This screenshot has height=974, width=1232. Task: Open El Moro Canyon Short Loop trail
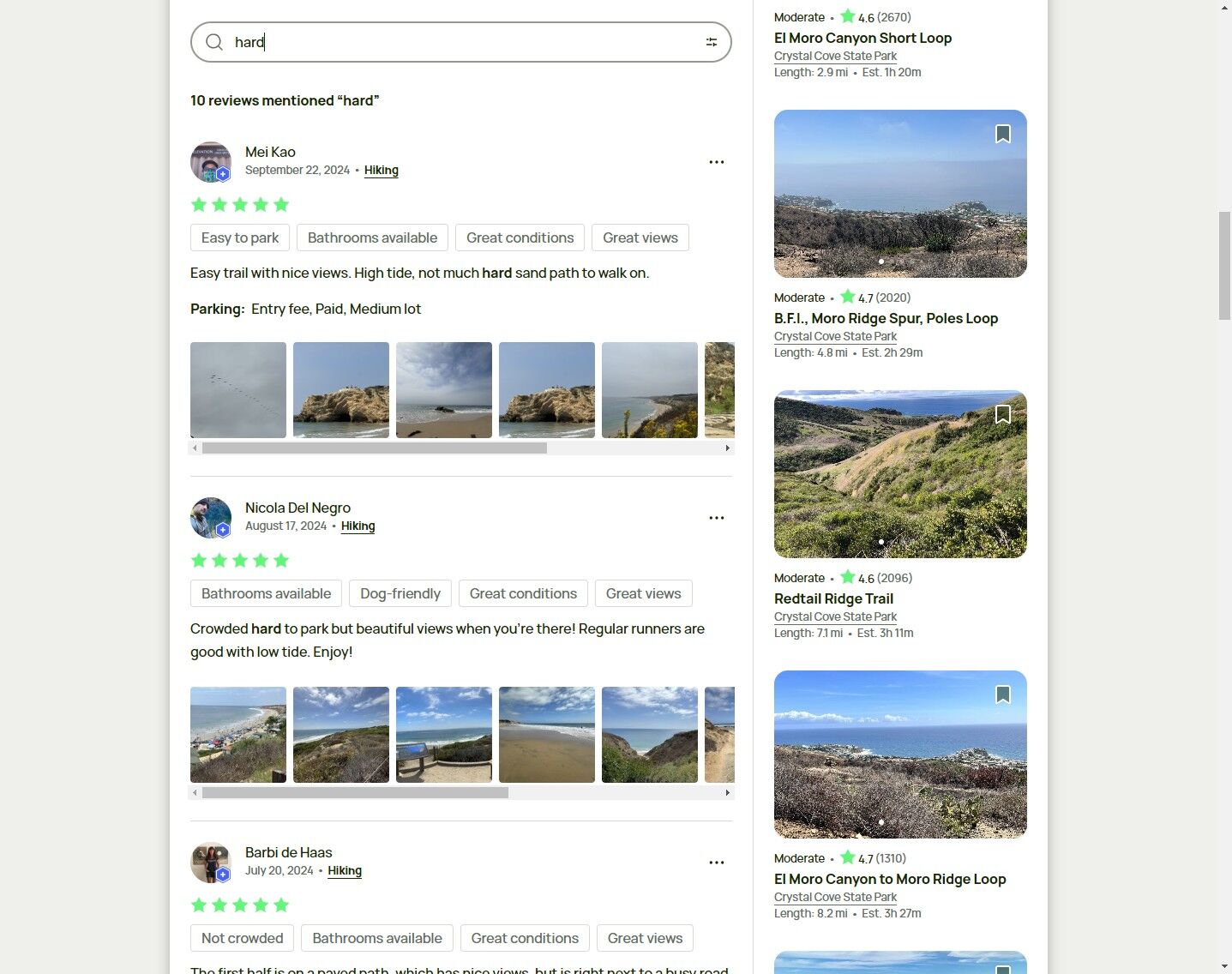point(862,38)
